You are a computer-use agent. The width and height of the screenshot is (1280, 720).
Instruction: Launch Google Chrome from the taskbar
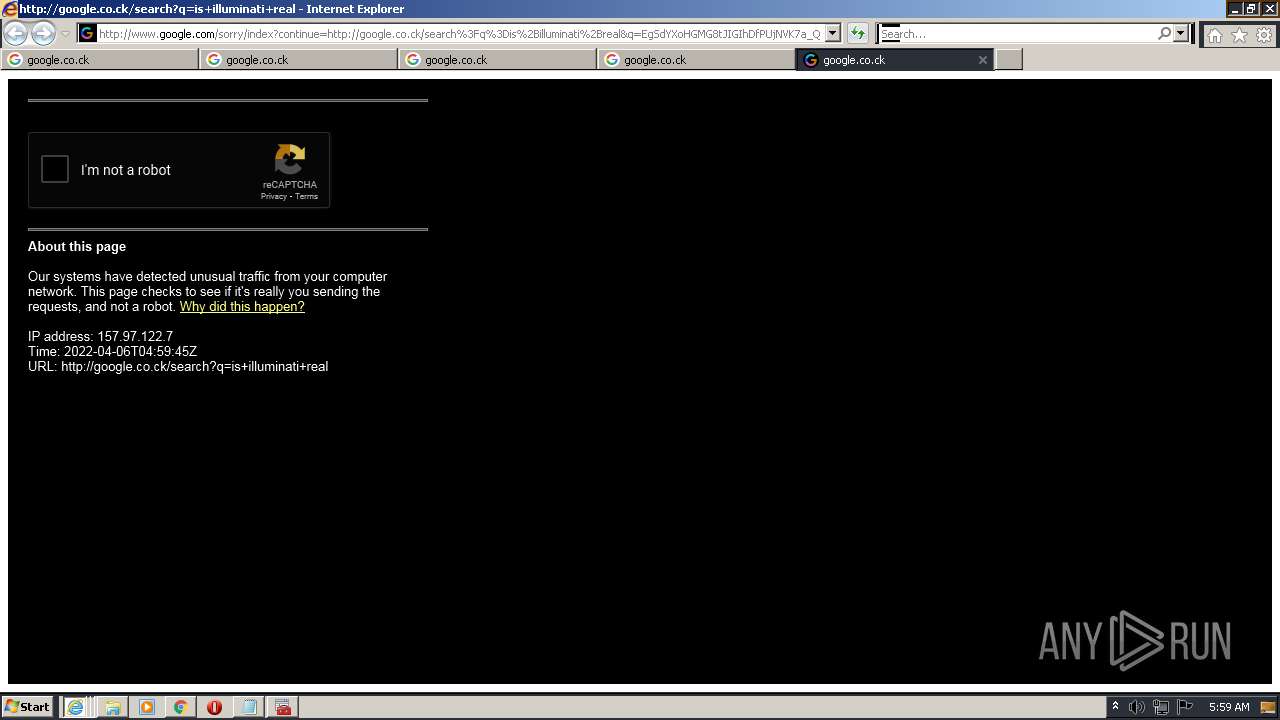pos(180,707)
